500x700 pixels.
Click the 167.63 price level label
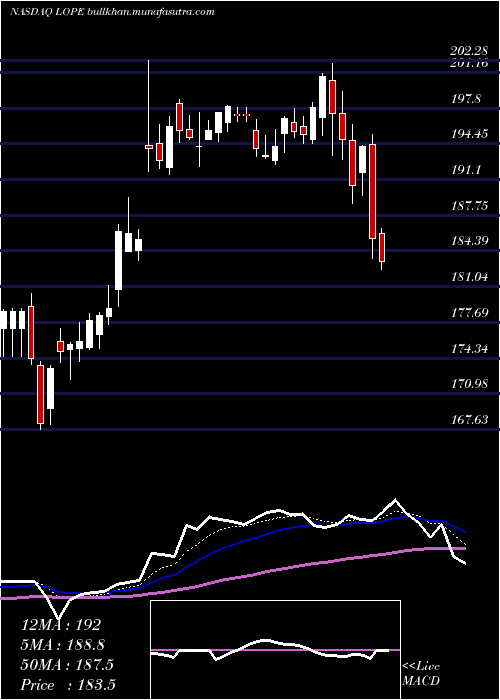pyautogui.click(x=471, y=420)
